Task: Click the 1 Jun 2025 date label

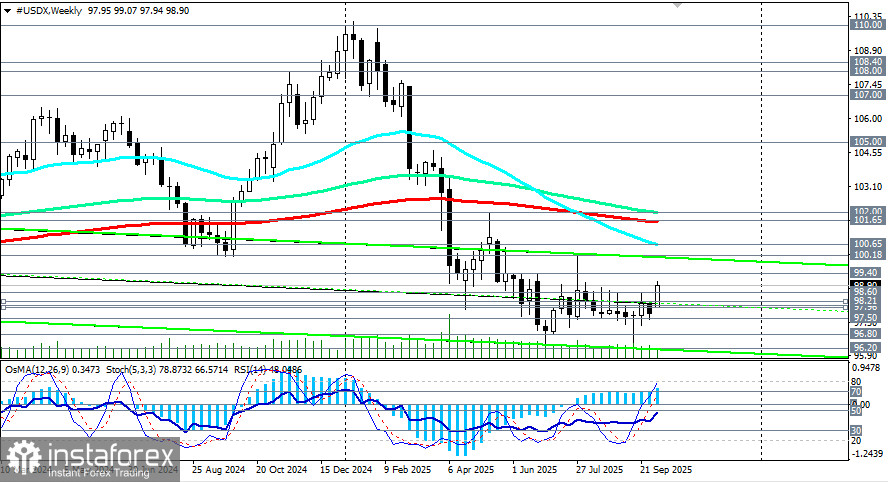Action: (535, 470)
